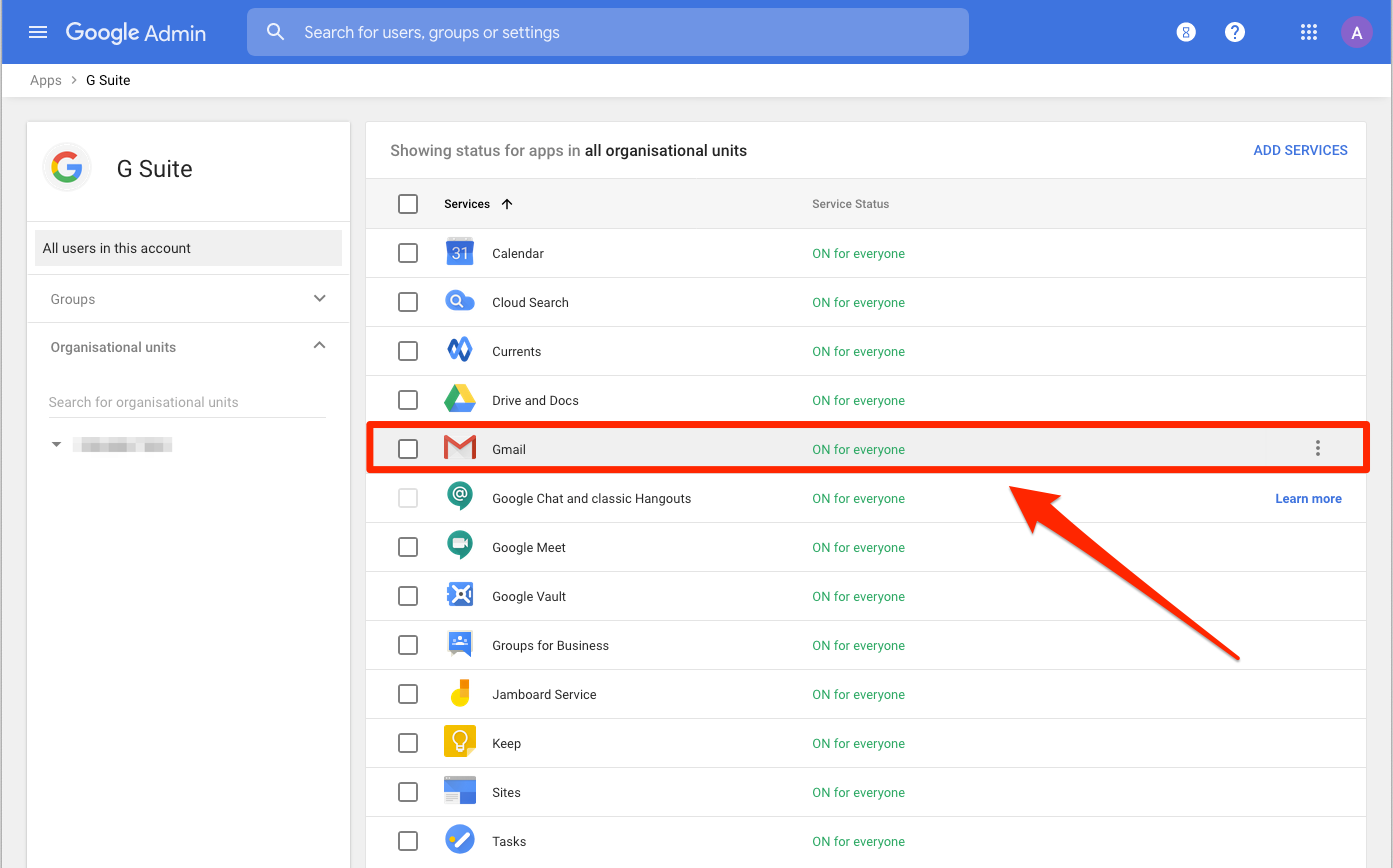The image size is (1393, 868).
Task: Click the G Suite Google logo
Action: [x=67, y=168]
